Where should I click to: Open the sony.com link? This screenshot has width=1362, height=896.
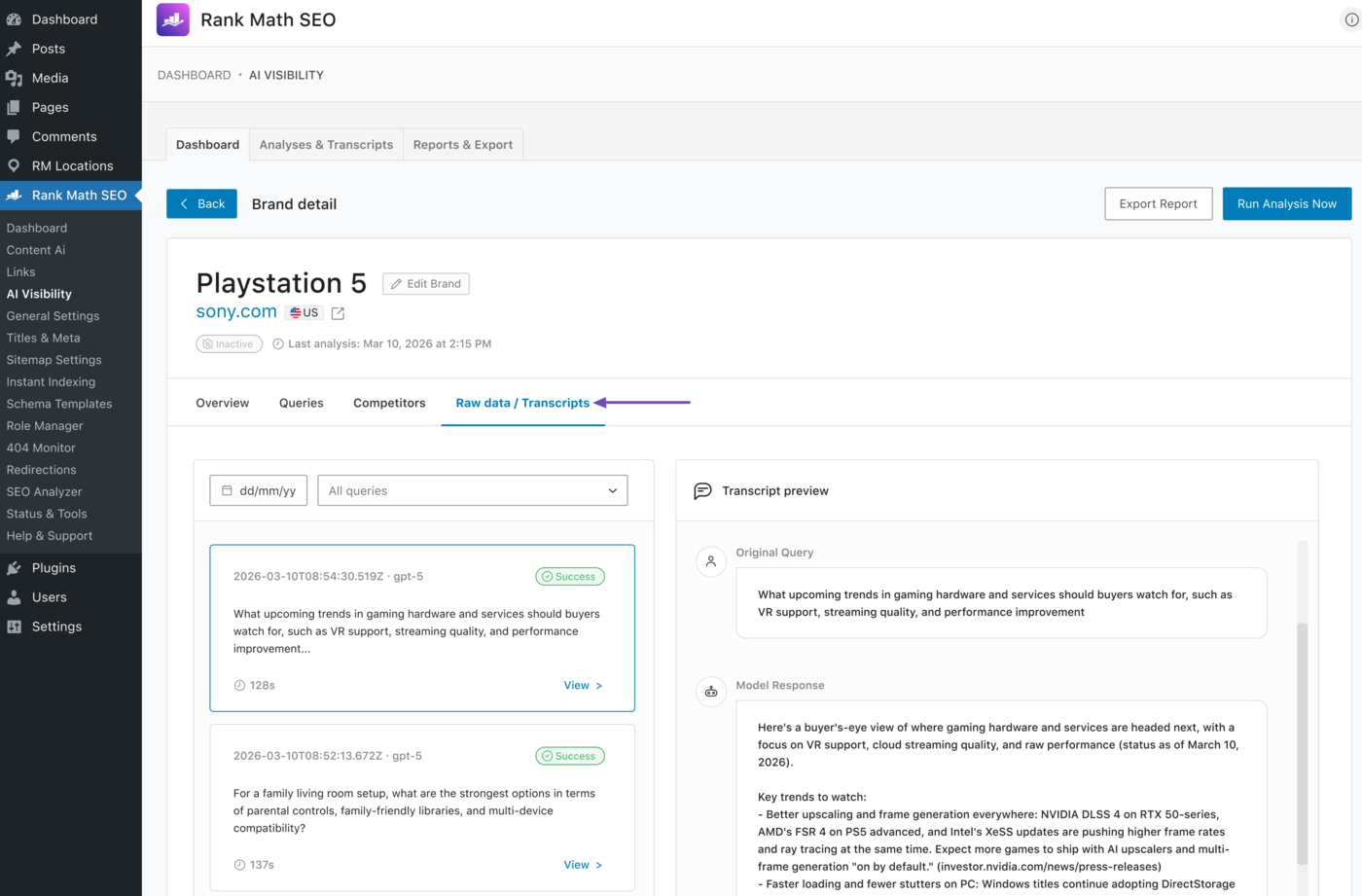point(236,311)
